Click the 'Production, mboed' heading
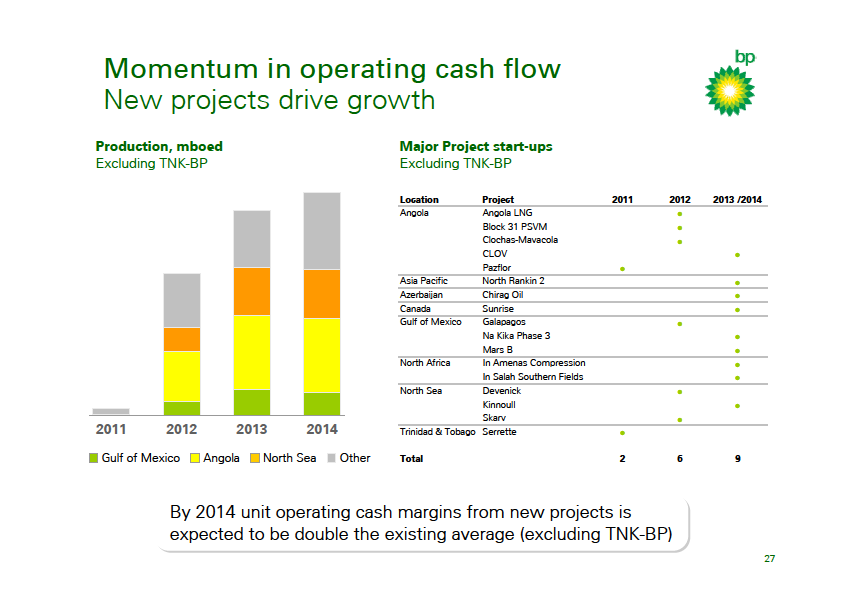The image size is (842, 595). pyautogui.click(x=159, y=146)
